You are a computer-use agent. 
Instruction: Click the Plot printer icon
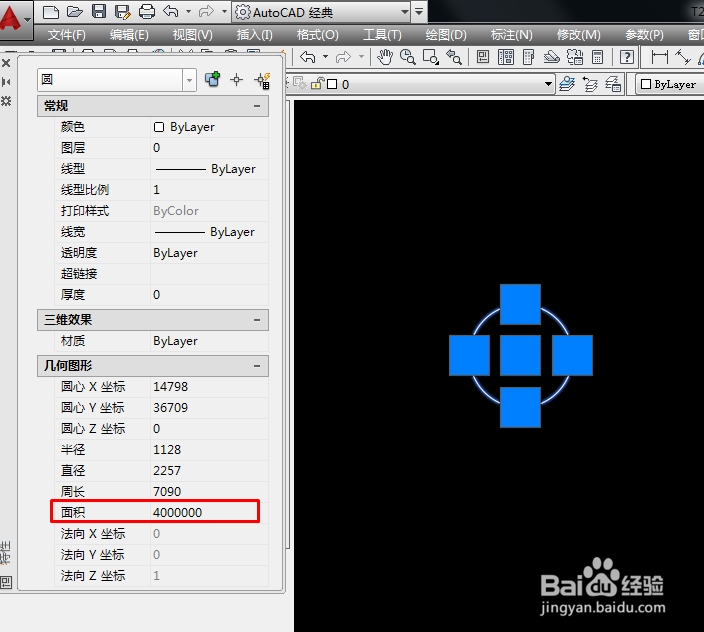[146, 12]
